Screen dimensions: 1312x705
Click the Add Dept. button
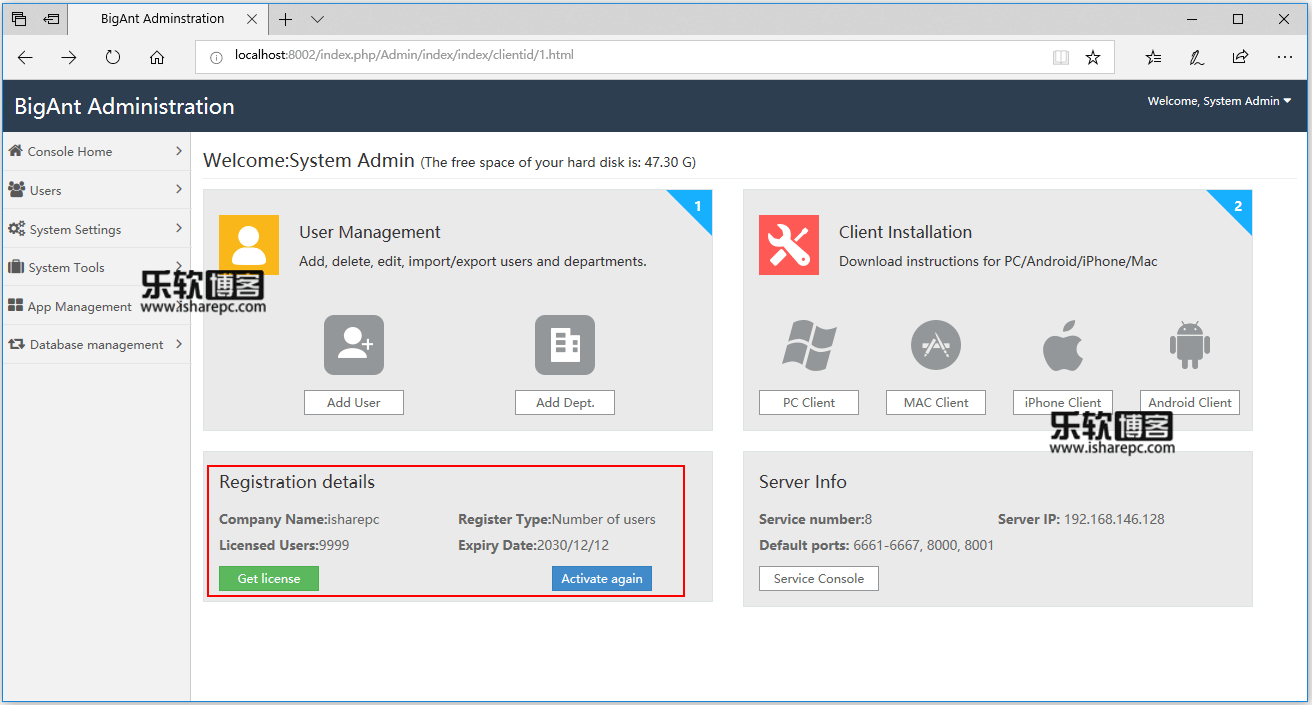pos(565,402)
